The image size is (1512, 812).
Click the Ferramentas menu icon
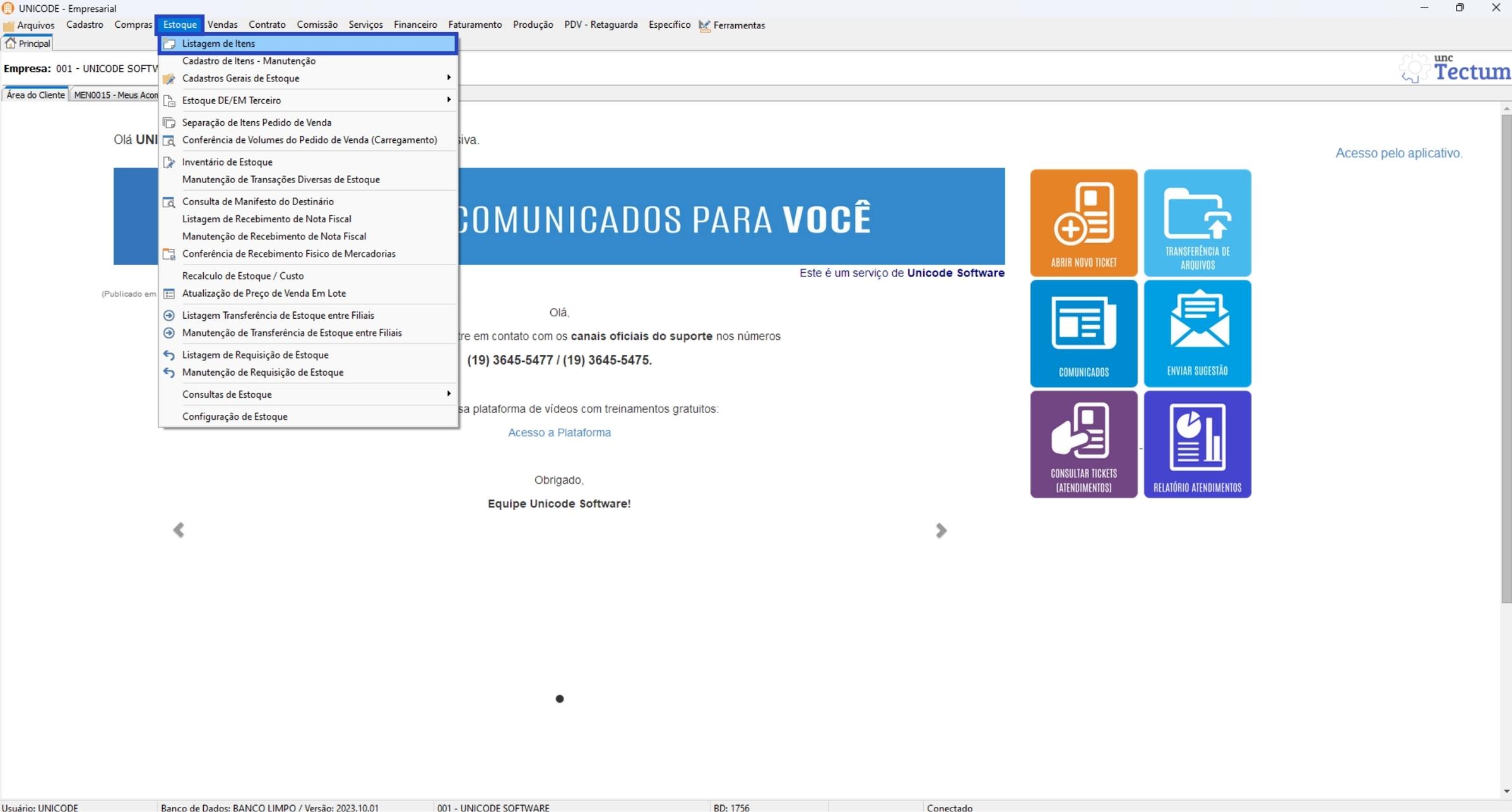(x=704, y=25)
